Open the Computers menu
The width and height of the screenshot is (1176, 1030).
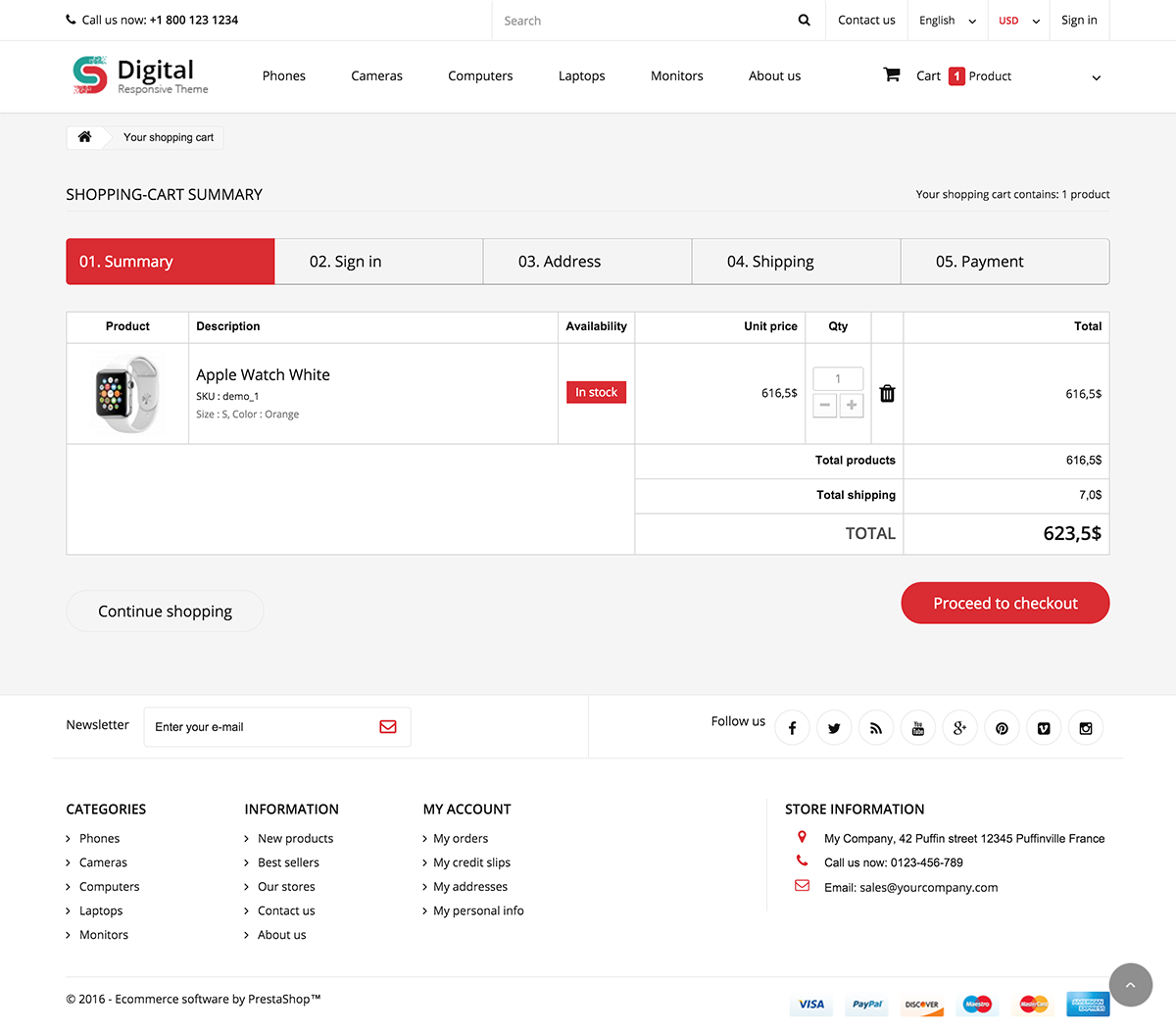pos(480,75)
